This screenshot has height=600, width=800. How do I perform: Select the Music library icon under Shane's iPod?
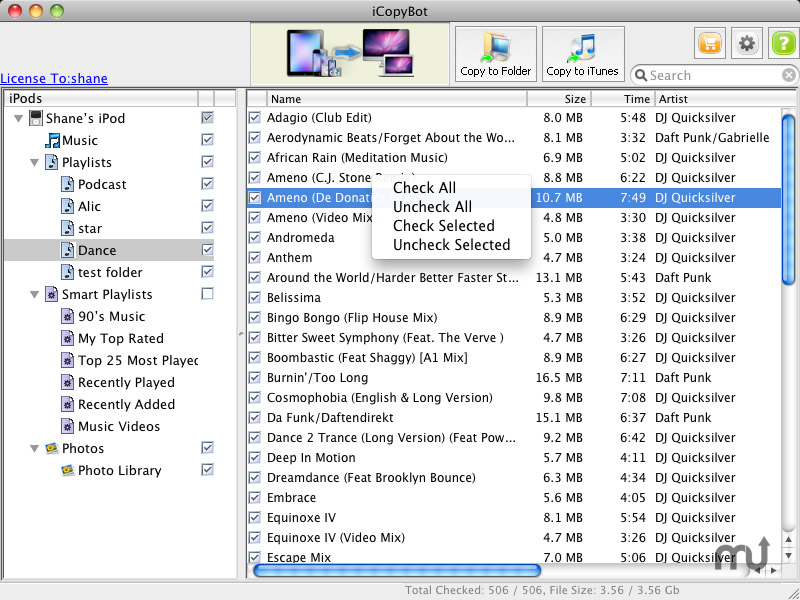[53, 140]
